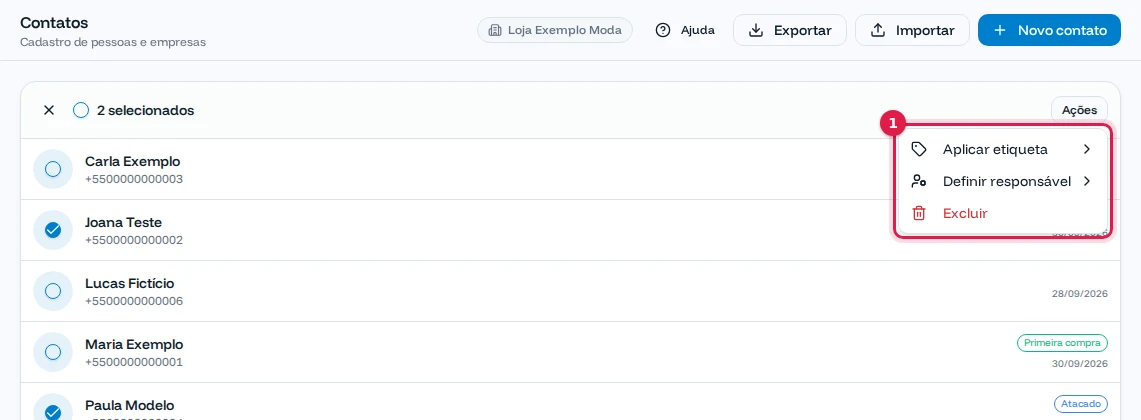Choose Excluir from the actions menu
The height and width of the screenshot is (420, 1141).
tap(1003, 213)
